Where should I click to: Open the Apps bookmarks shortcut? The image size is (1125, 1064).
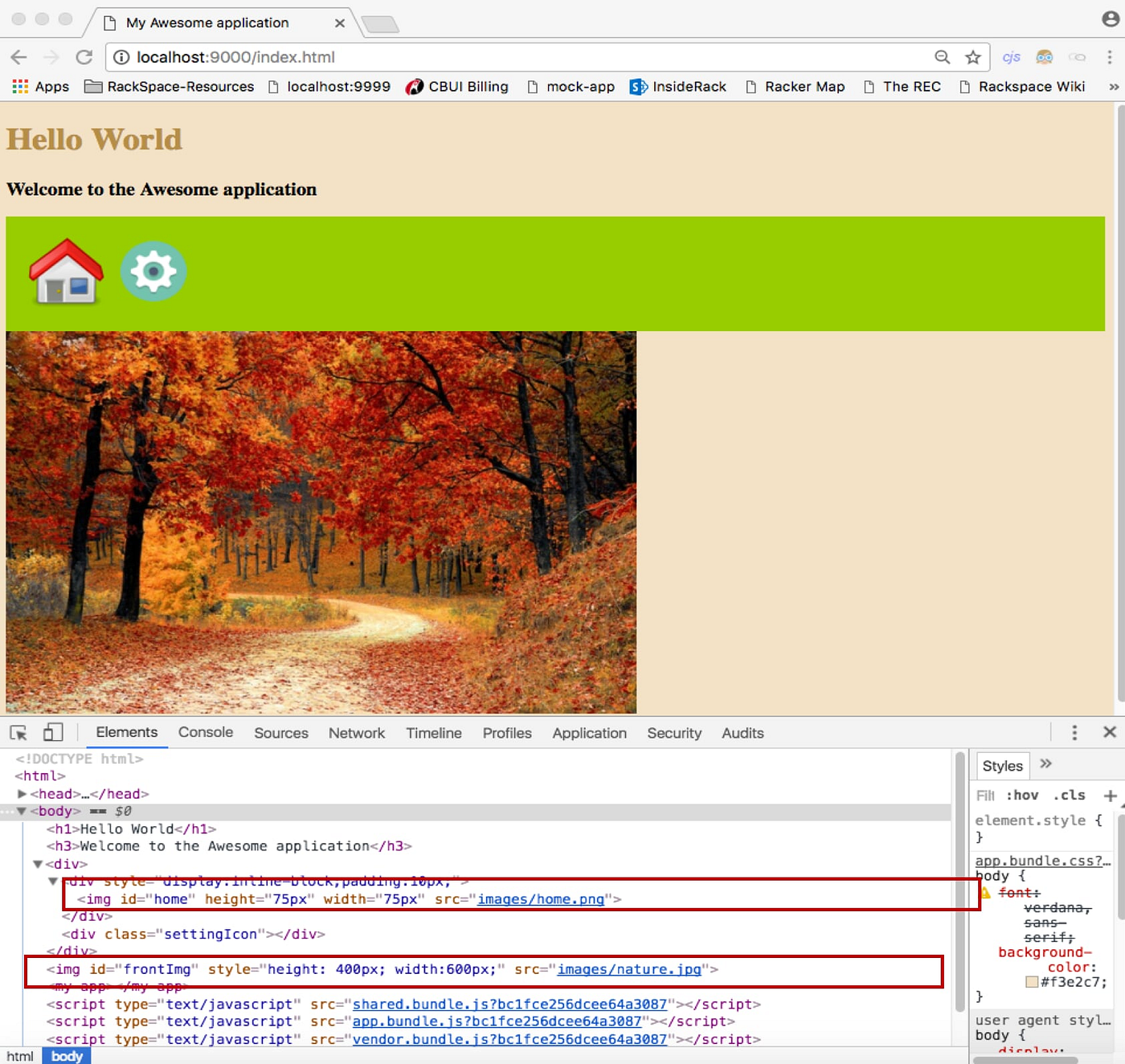pos(40,87)
